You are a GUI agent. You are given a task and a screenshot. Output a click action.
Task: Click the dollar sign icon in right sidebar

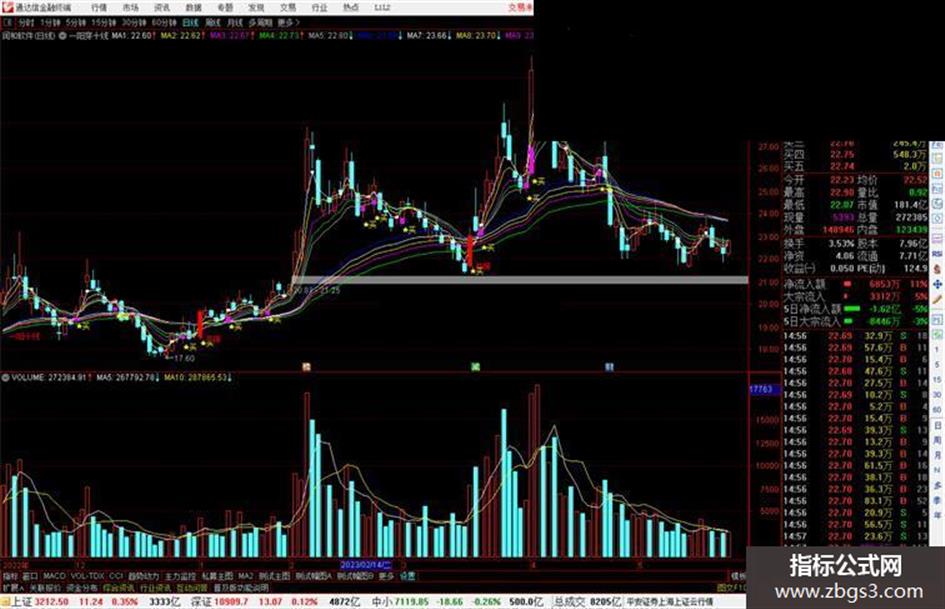(937, 269)
